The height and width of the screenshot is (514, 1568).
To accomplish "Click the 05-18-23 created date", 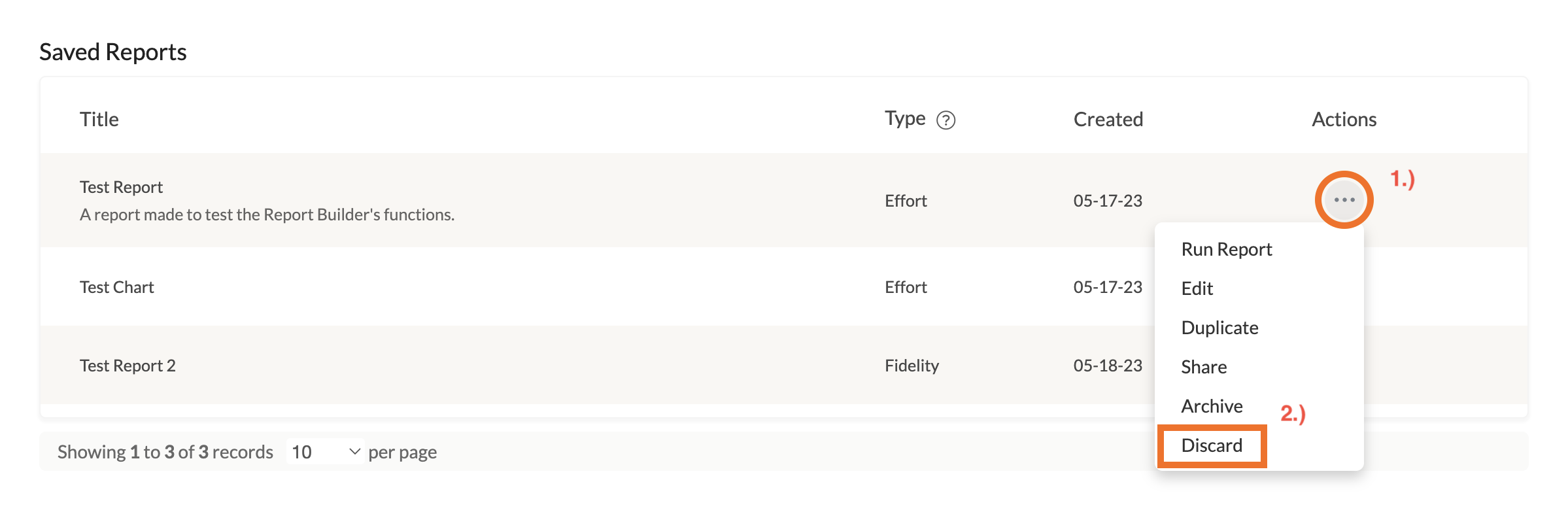I will coord(1108,366).
